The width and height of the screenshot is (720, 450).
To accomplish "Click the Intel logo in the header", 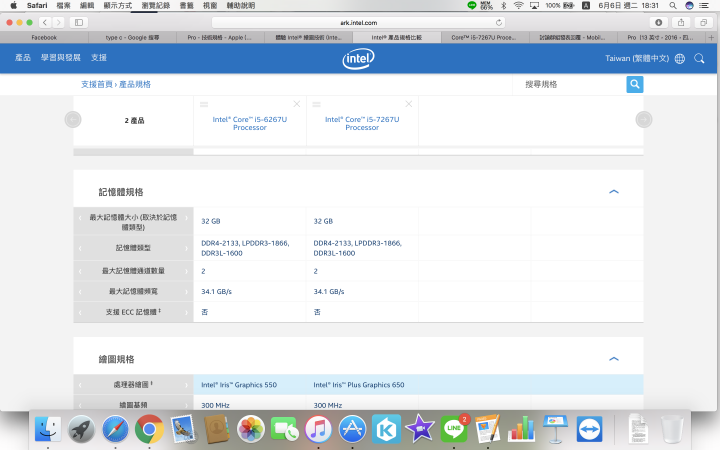I will pyautogui.click(x=359, y=59).
